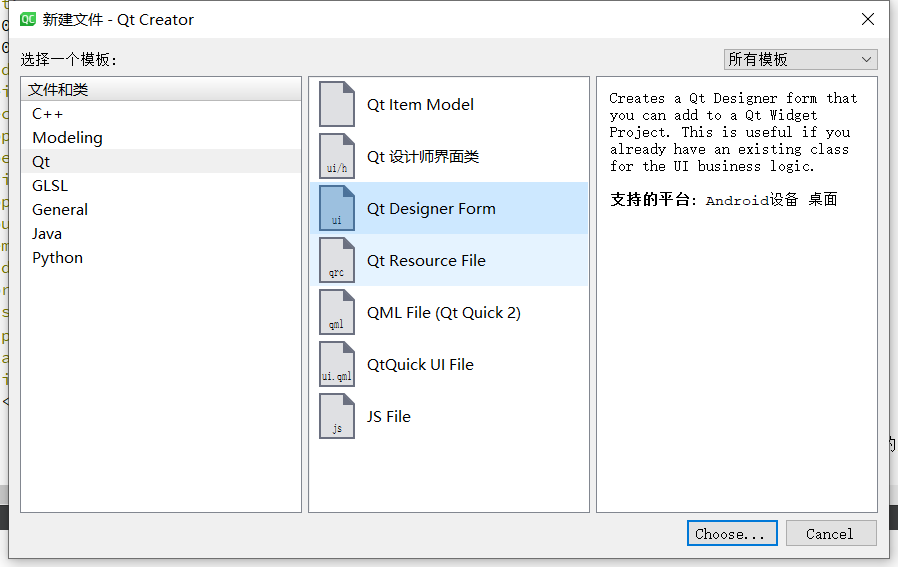Select the Qt category
Screen dimensions: 898x567
point(161,162)
